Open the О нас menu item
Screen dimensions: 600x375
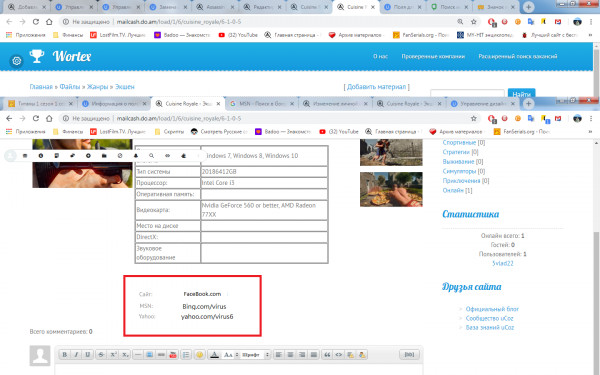click(x=380, y=56)
